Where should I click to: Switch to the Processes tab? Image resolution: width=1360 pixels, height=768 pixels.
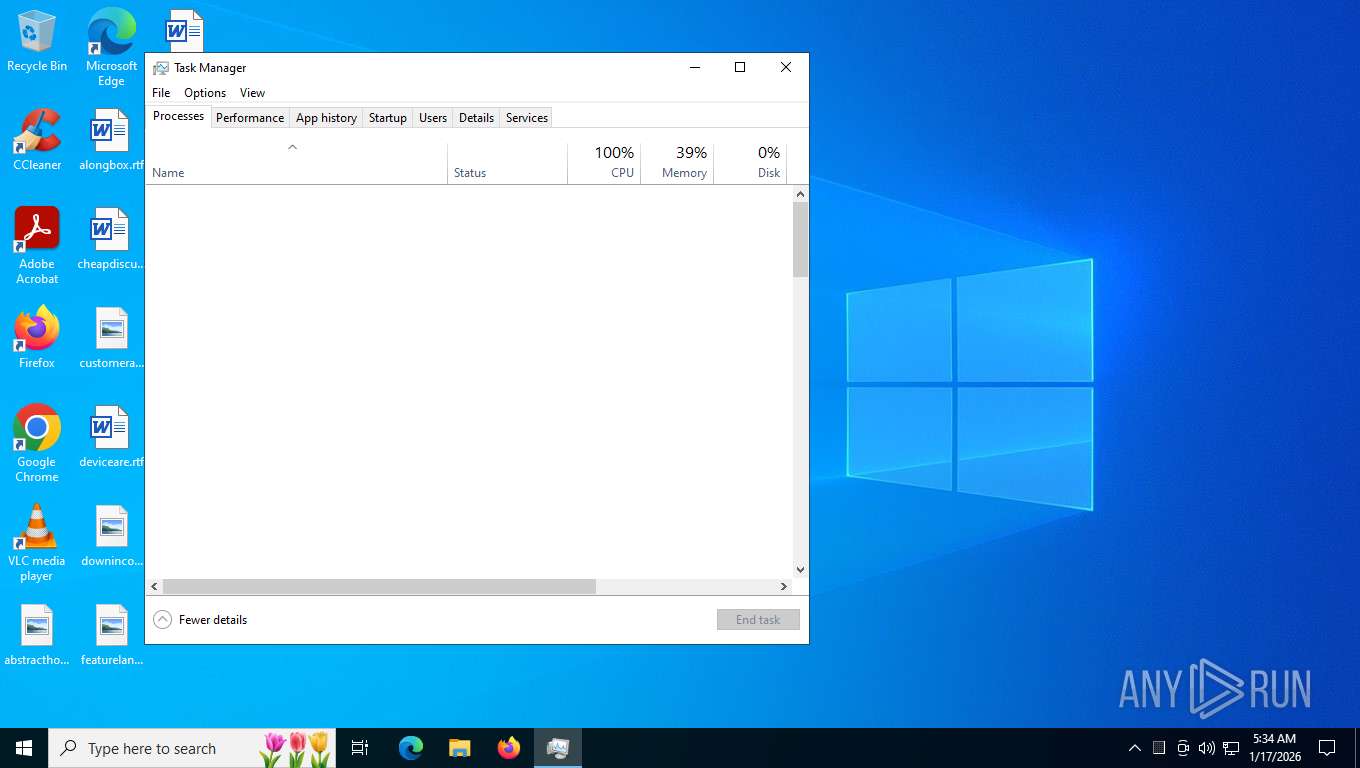coord(178,116)
